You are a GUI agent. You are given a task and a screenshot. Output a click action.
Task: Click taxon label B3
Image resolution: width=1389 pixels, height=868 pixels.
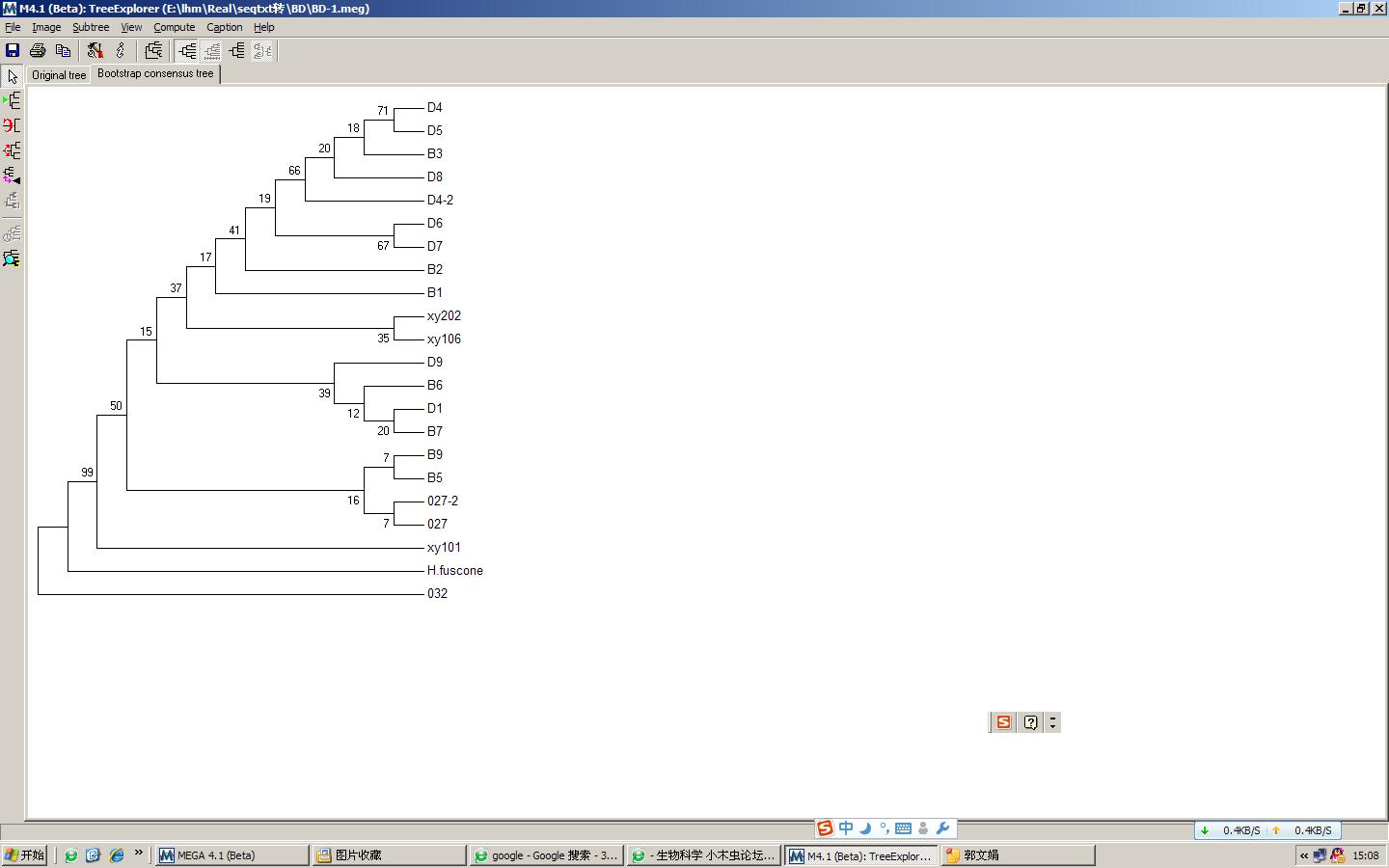435,154
